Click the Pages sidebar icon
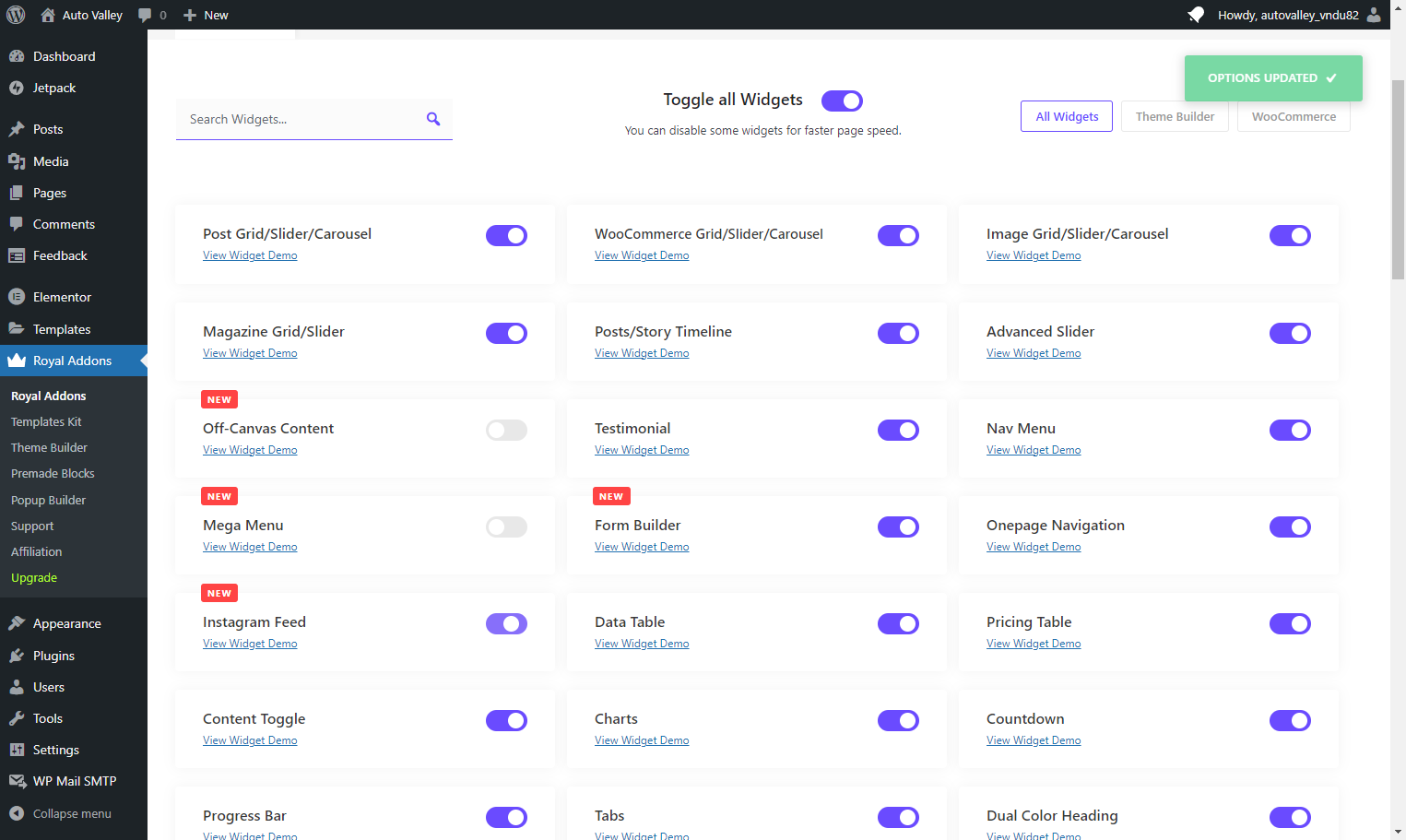This screenshot has height=840, width=1406. [x=17, y=193]
